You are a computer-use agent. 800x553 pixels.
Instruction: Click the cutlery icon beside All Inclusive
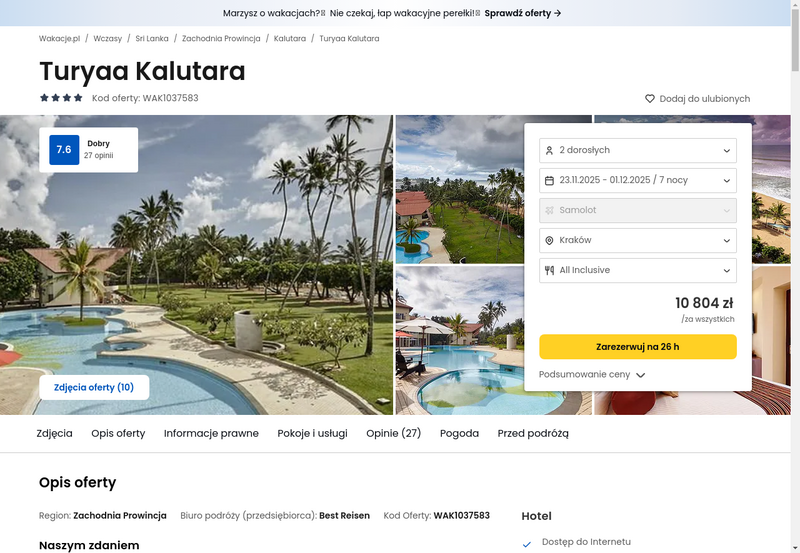click(x=549, y=270)
